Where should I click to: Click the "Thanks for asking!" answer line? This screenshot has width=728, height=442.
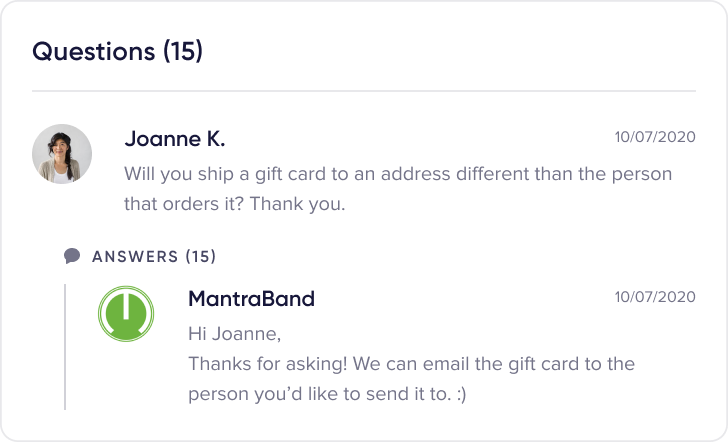(411, 364)
